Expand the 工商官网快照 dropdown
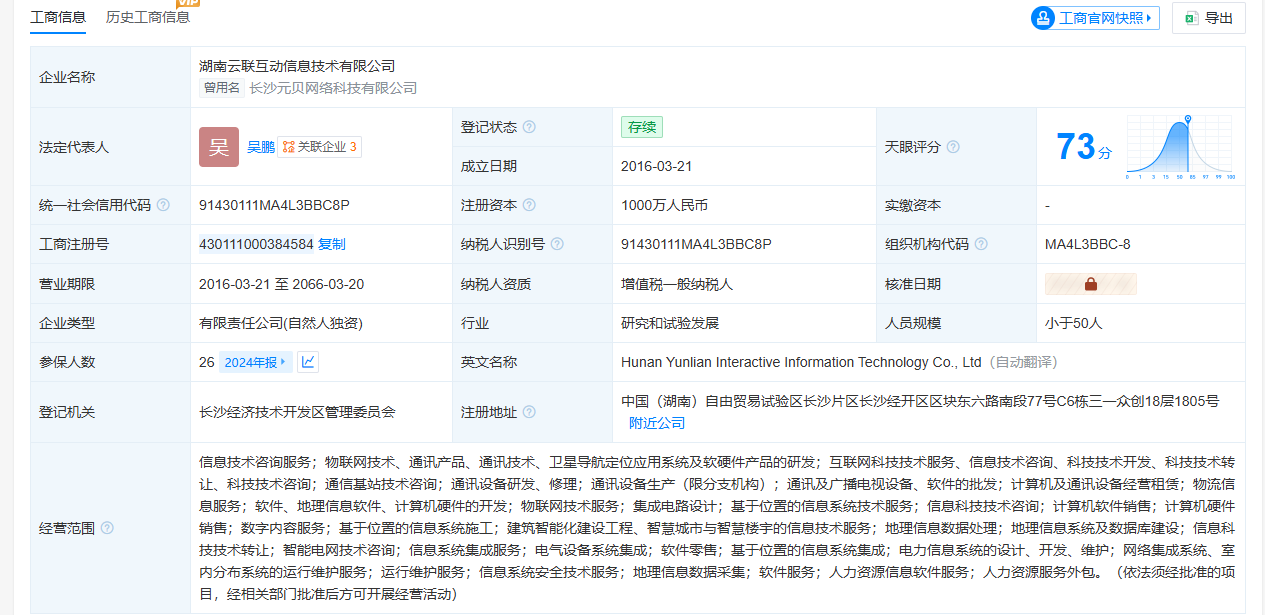 [x=1095, y=18]
